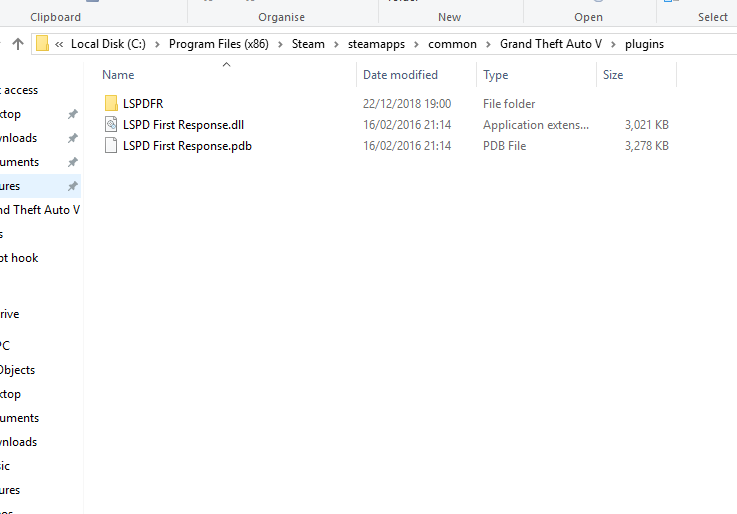The height and width of the screenshot is (514, 737).
Task: Open 3D Objects in navigation pane
Action: 18,370
